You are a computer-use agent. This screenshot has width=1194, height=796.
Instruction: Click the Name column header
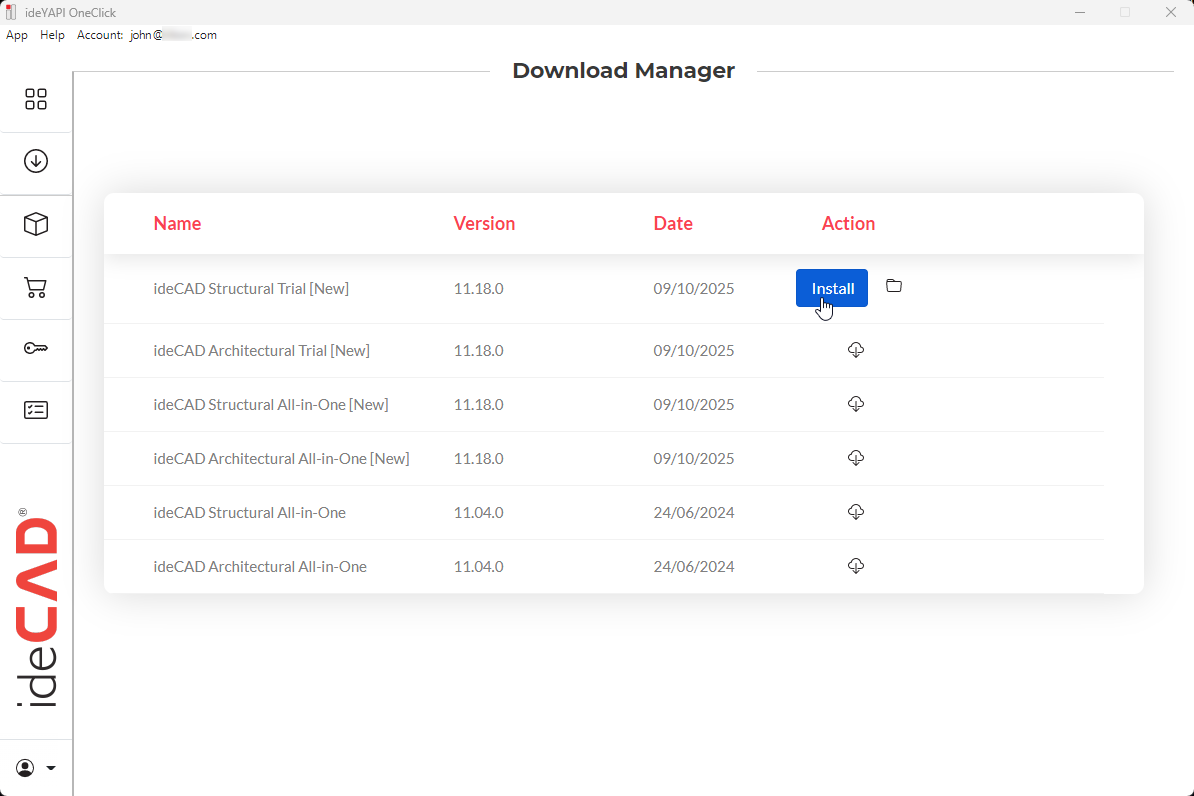pos(177,223)
